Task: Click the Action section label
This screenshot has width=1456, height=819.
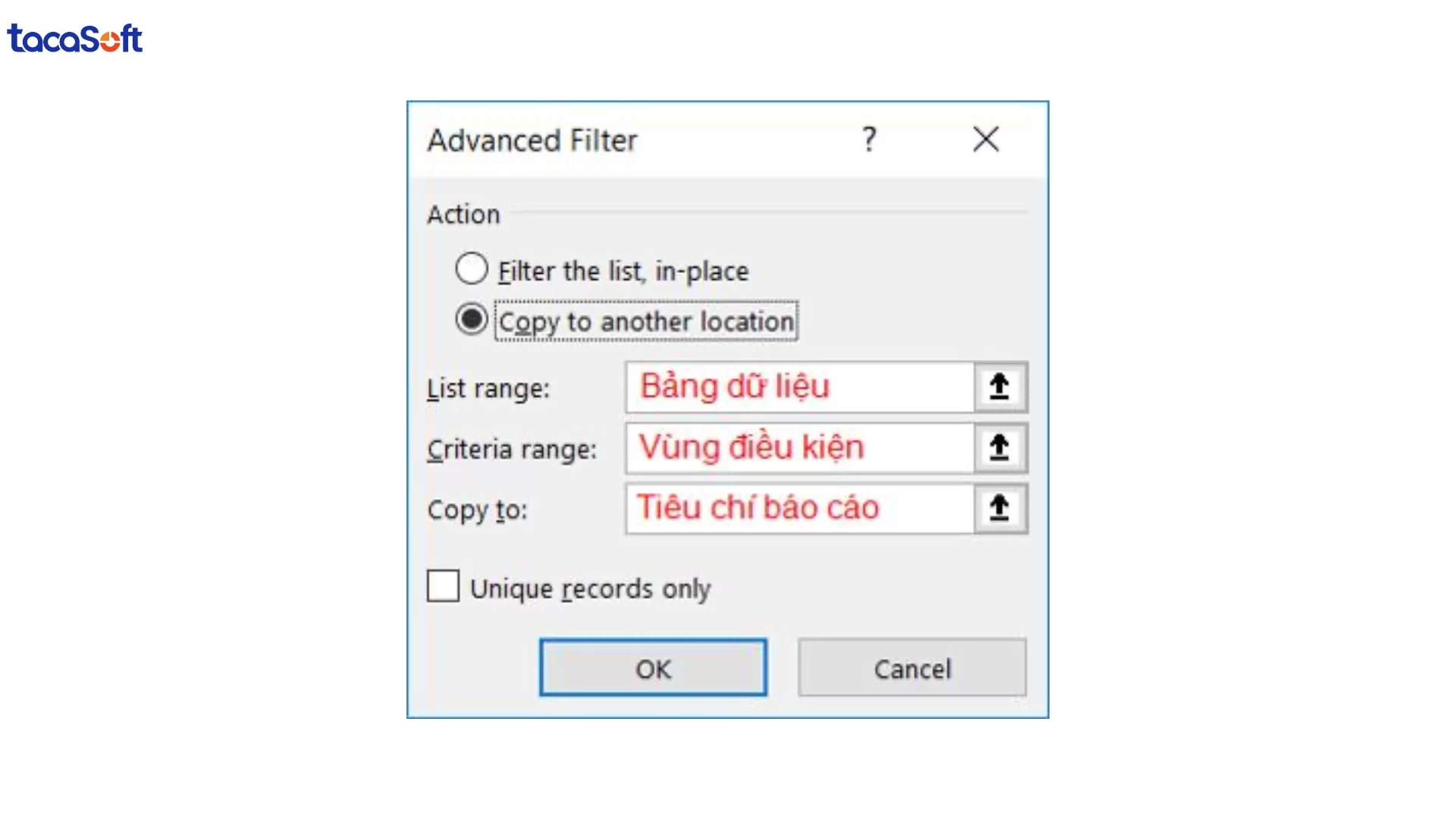Action: (x=463, y=214)
